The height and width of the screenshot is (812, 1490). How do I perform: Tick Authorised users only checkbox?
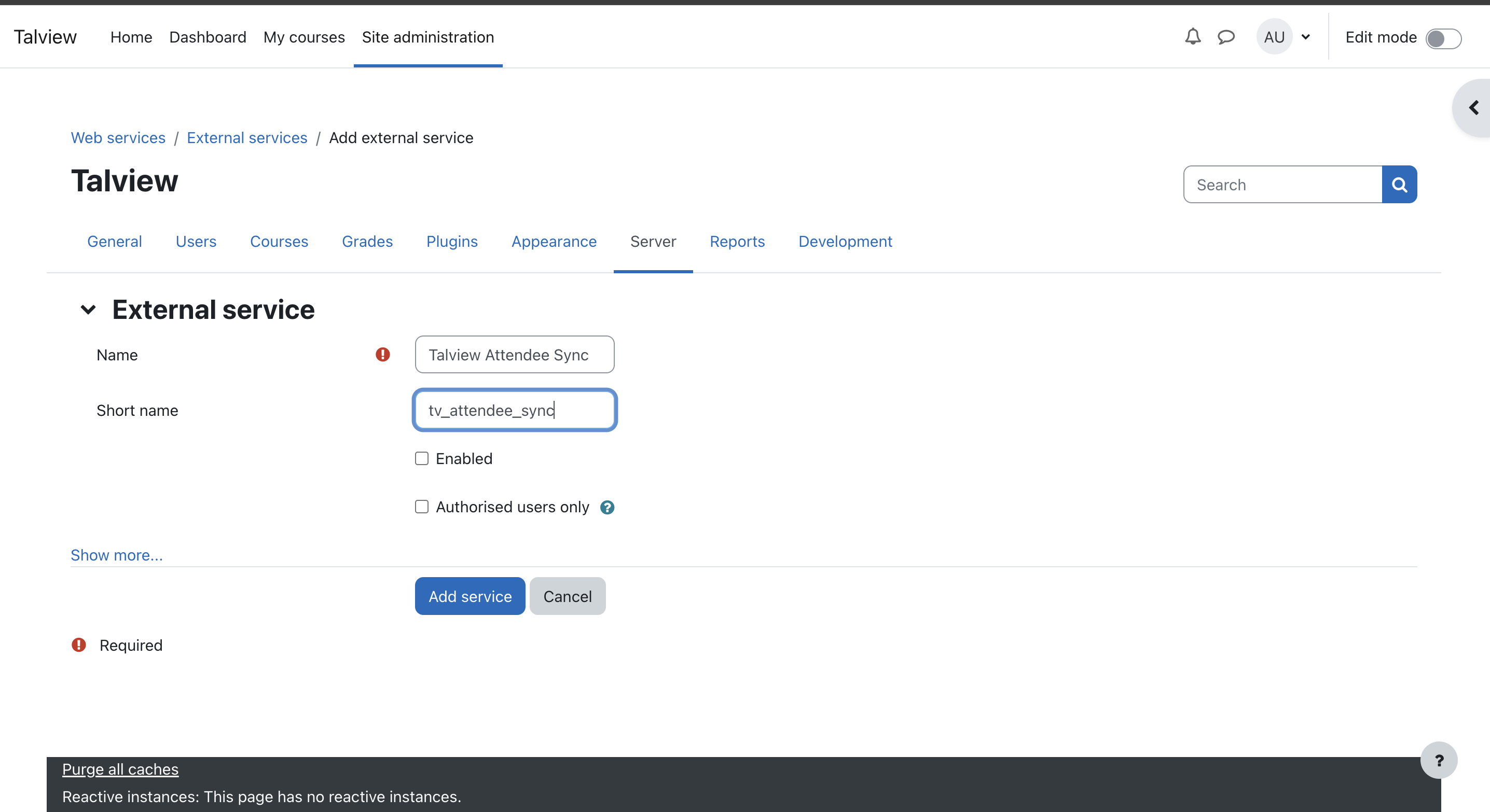[422, 507]
